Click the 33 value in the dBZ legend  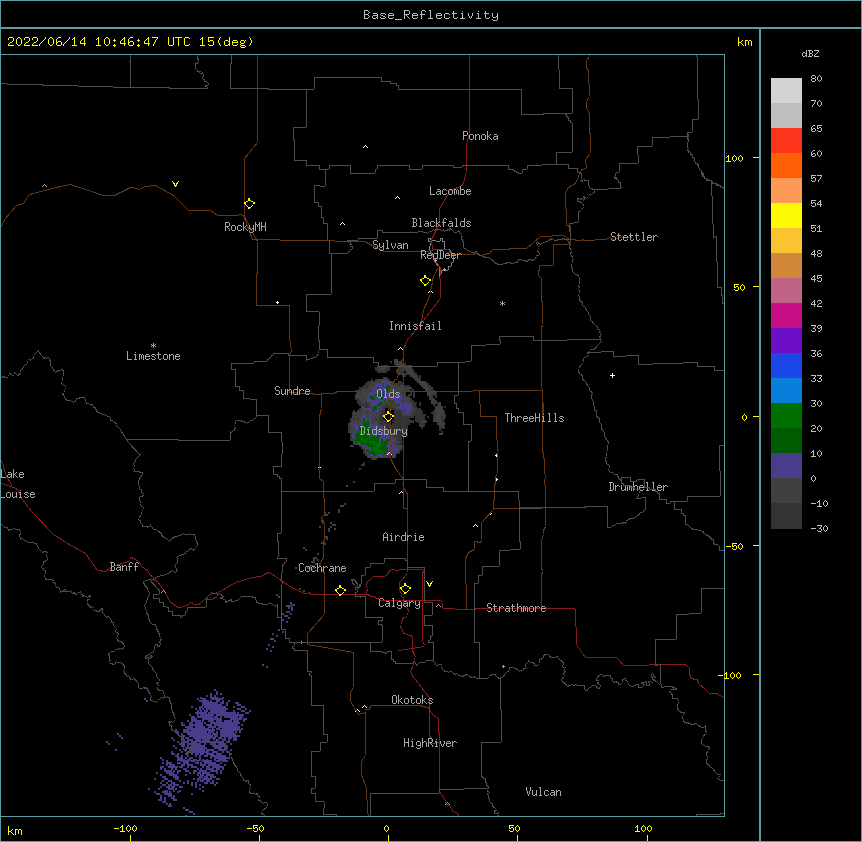click(816, 379)
